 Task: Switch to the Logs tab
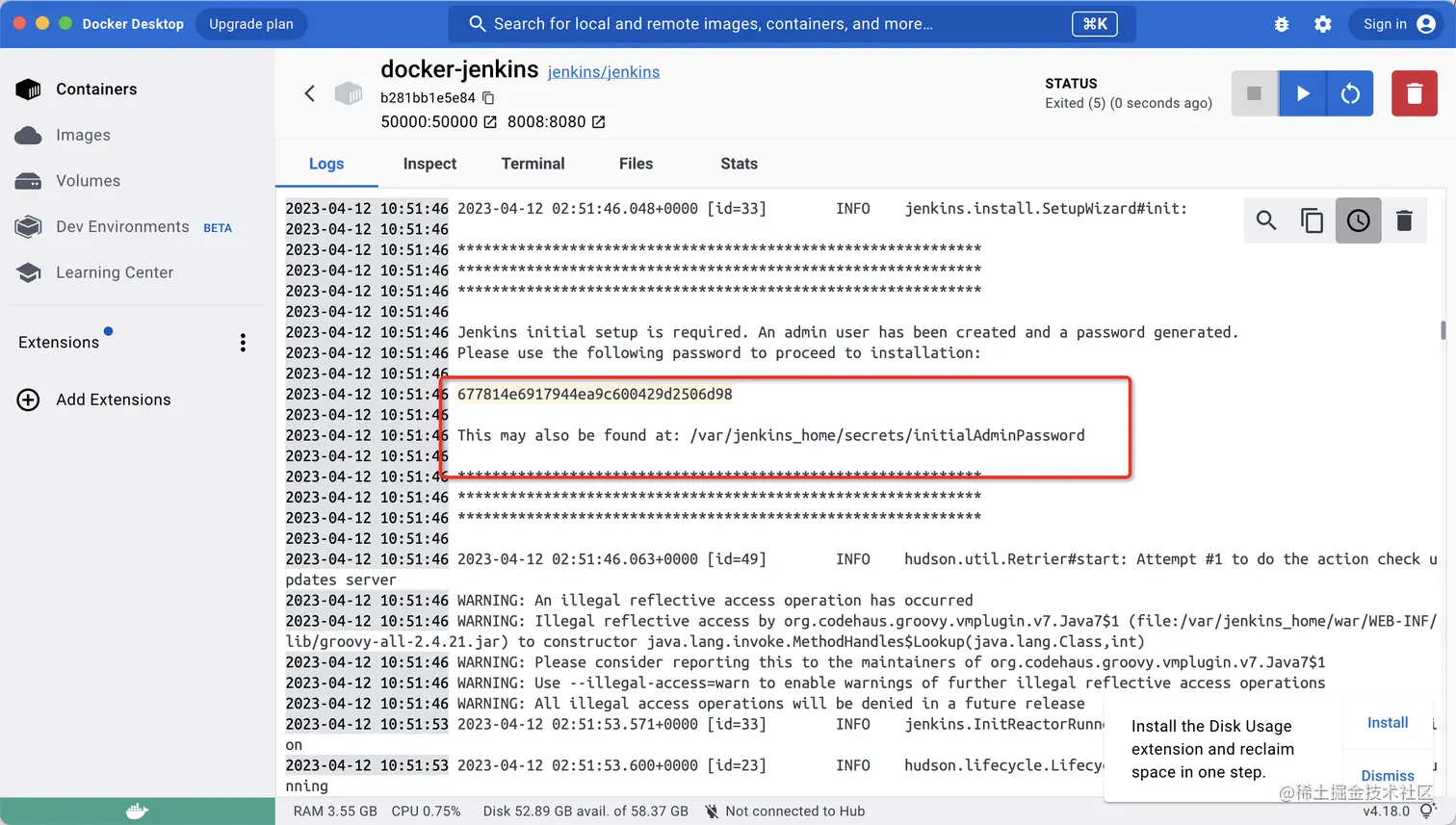coord(326,164)
